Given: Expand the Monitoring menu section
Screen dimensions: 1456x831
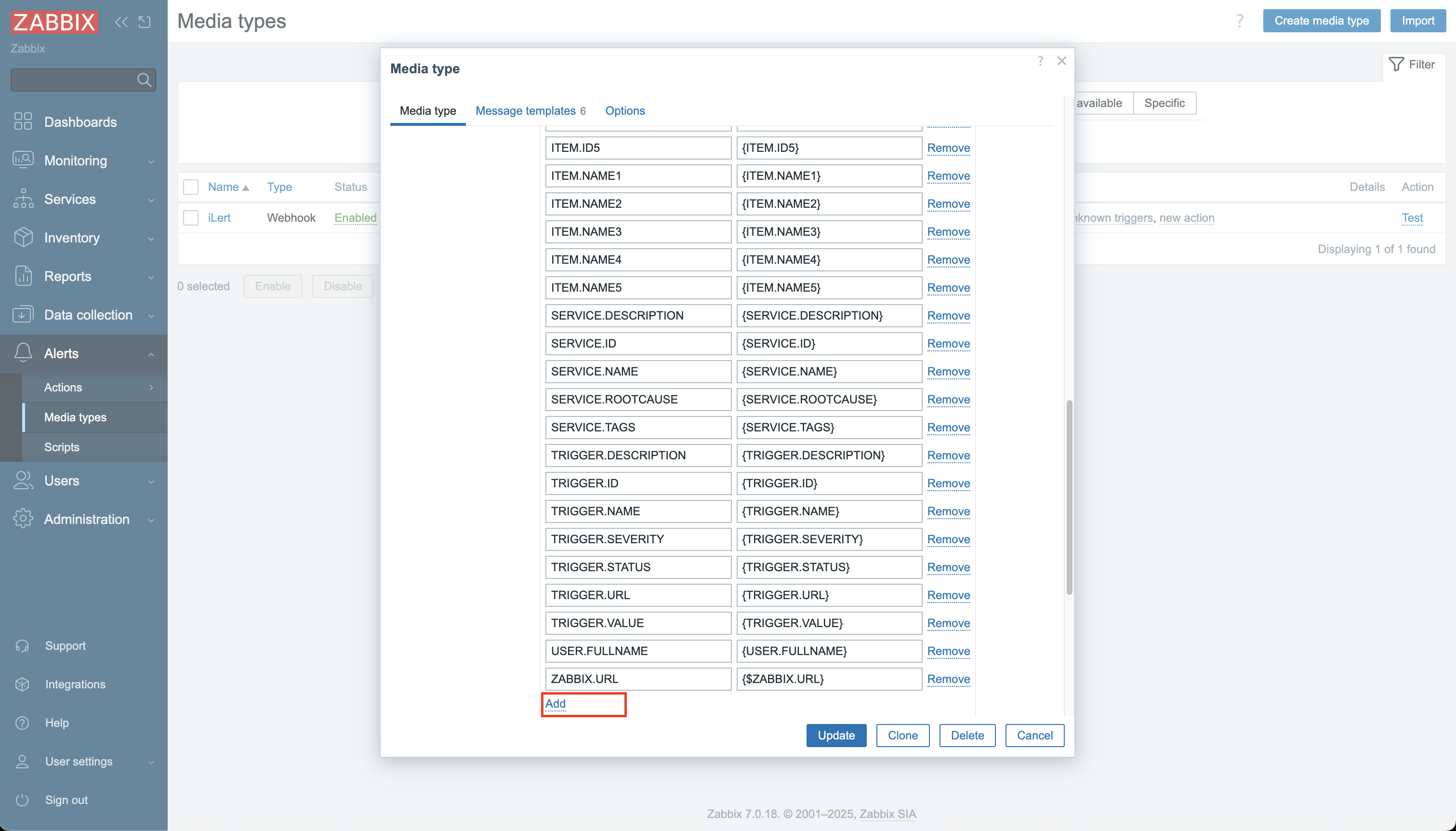Looking at the screenshot, I should (x=75, y=161).
